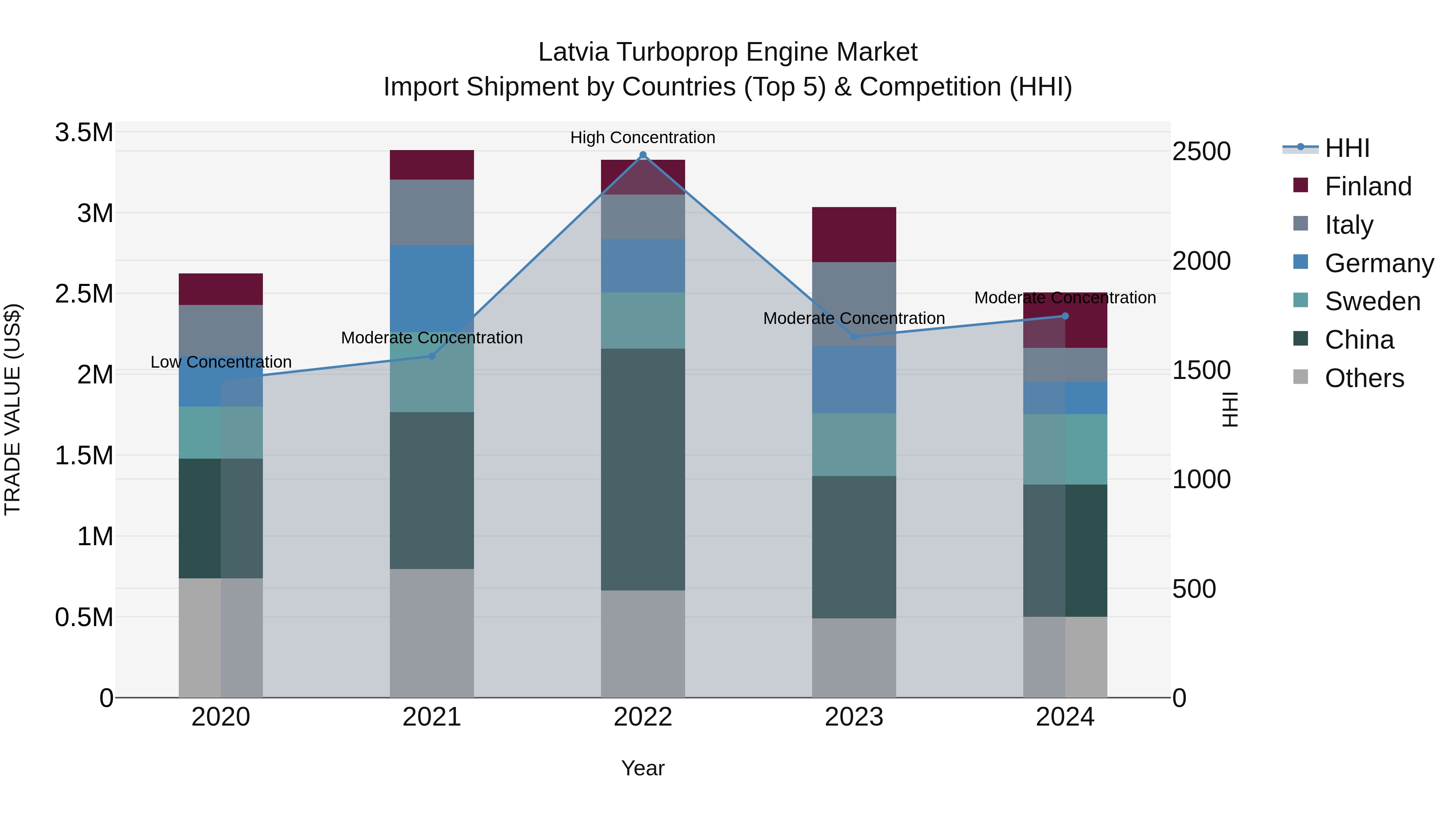The image size is (1456, 819).
Task: Click the China segment of 2023 bar
Action: (854, 547)
